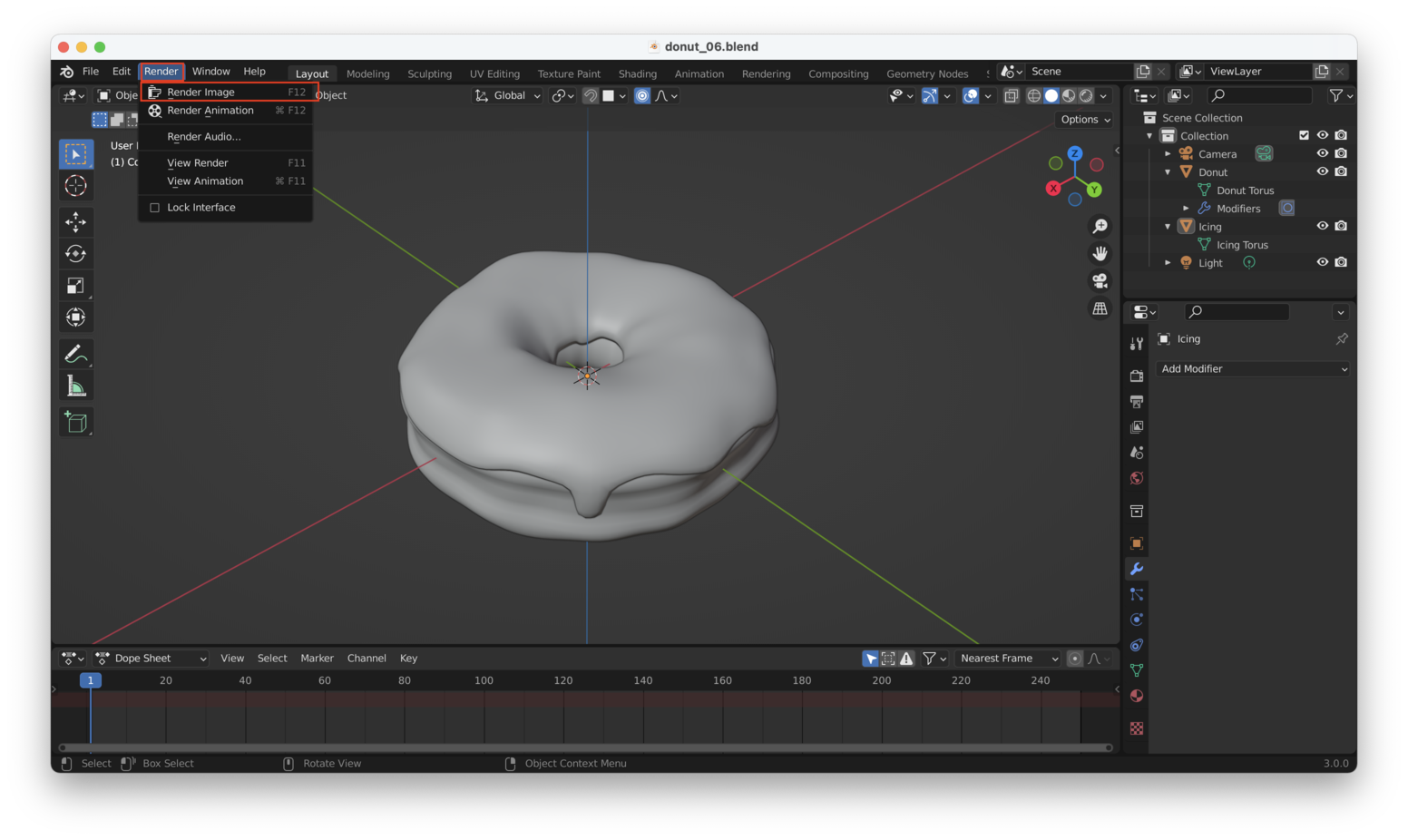This screenshot has height=840, width=1408.
Task: Activate the Rotate tool
Action: (x=76, y=253)
